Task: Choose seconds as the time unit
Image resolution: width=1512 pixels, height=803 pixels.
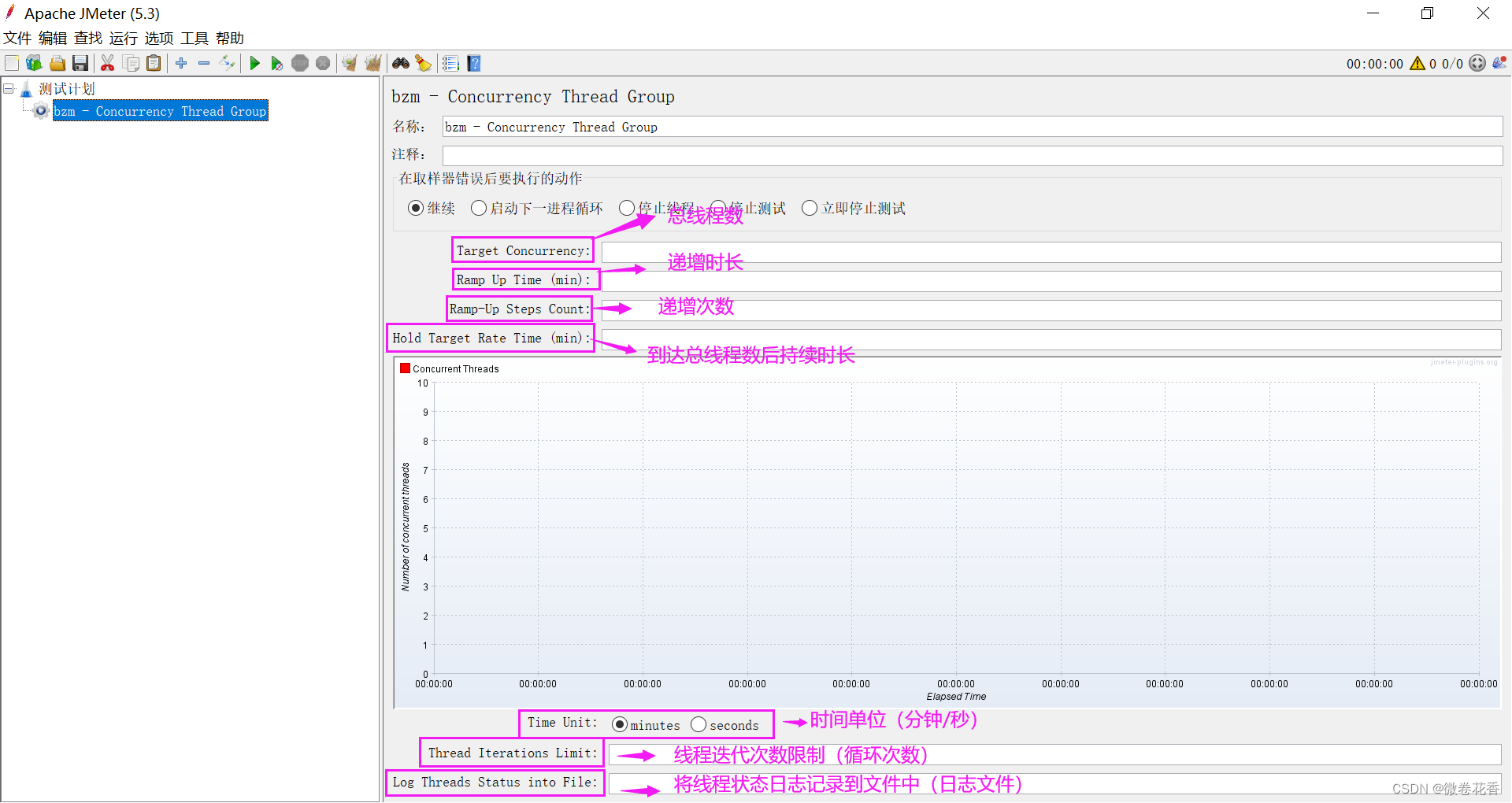Action: [699, 724]
